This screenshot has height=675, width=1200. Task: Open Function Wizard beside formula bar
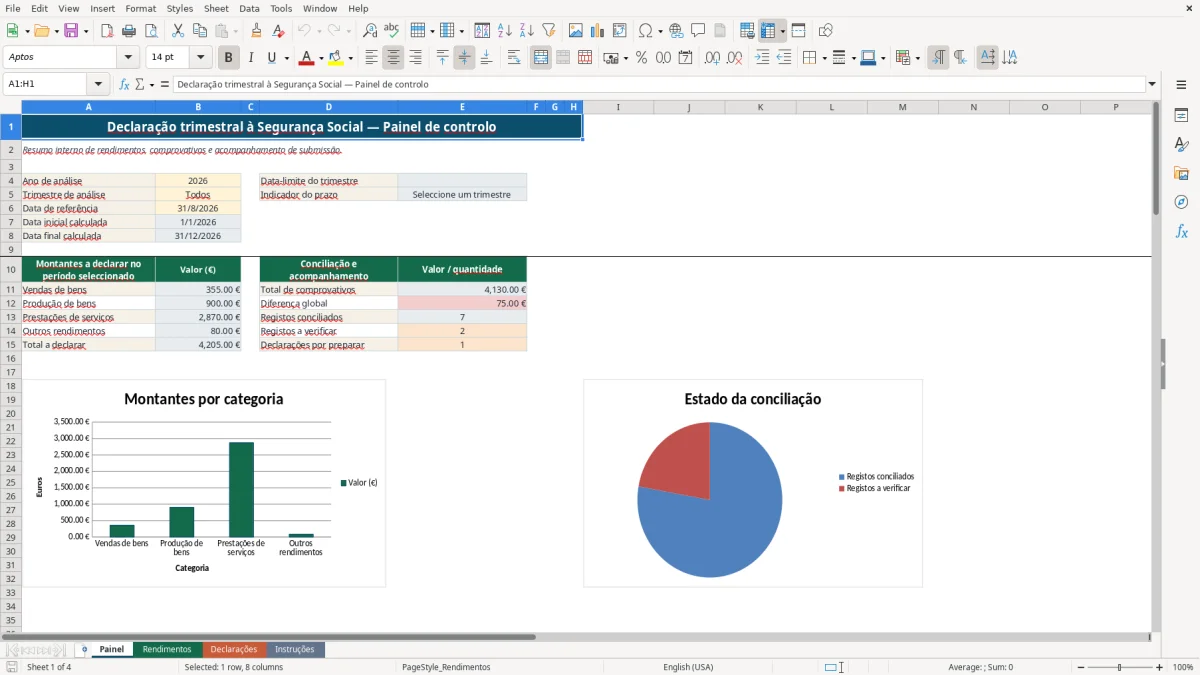point(124,84)
